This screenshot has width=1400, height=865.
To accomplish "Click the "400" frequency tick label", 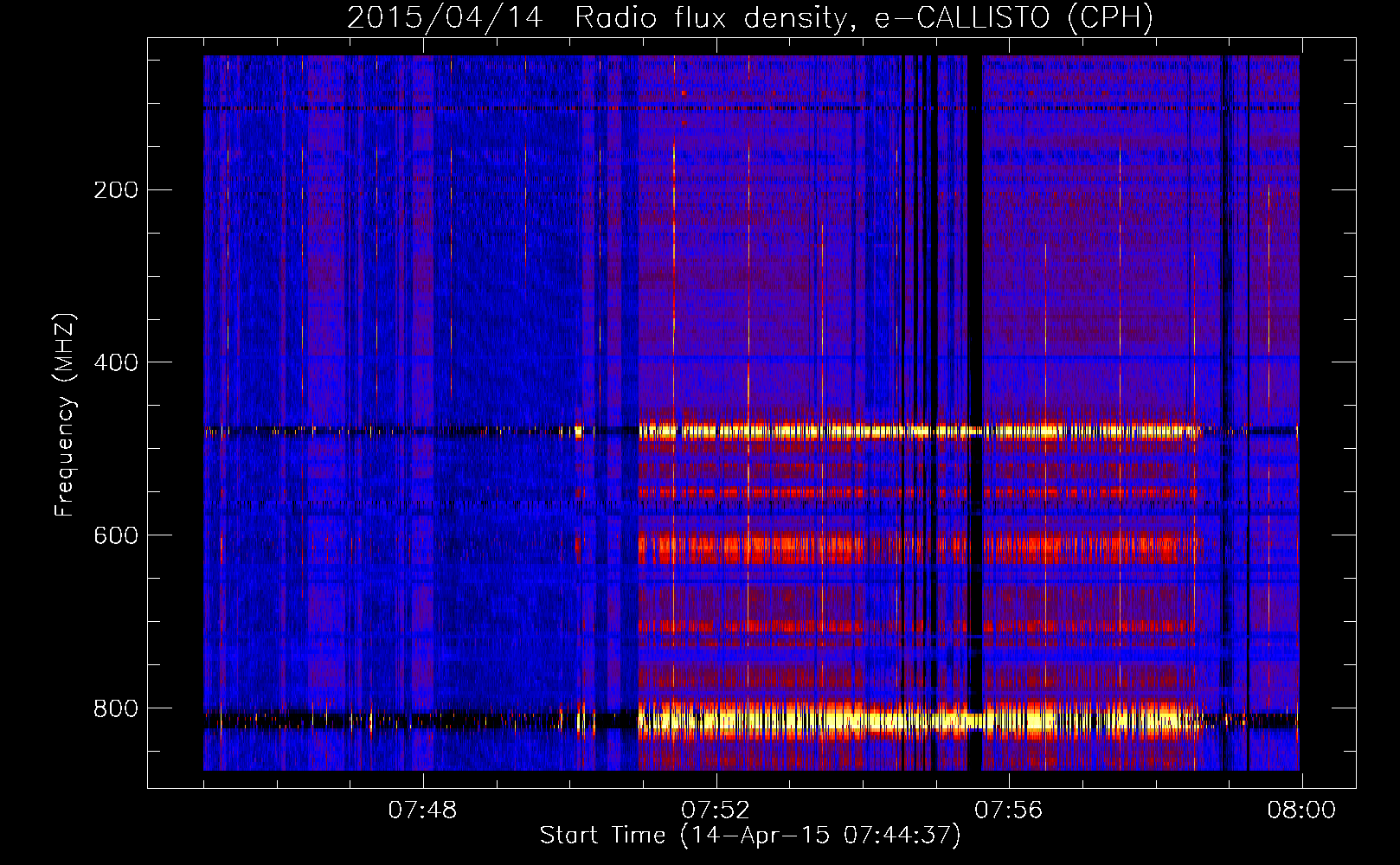I will pyautogui.click(x=116, y=362).
